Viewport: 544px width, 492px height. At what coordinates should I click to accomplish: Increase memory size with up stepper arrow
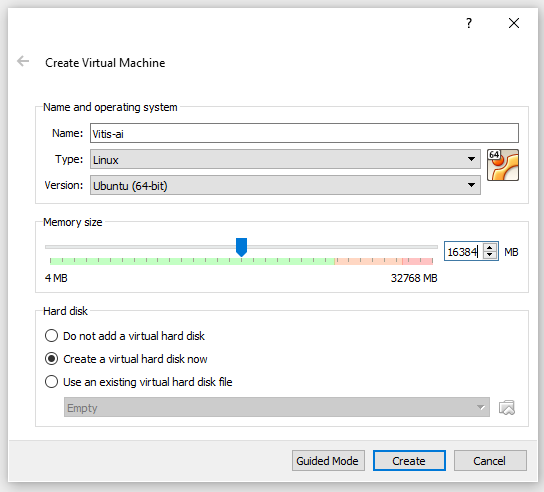coord(490,247)
